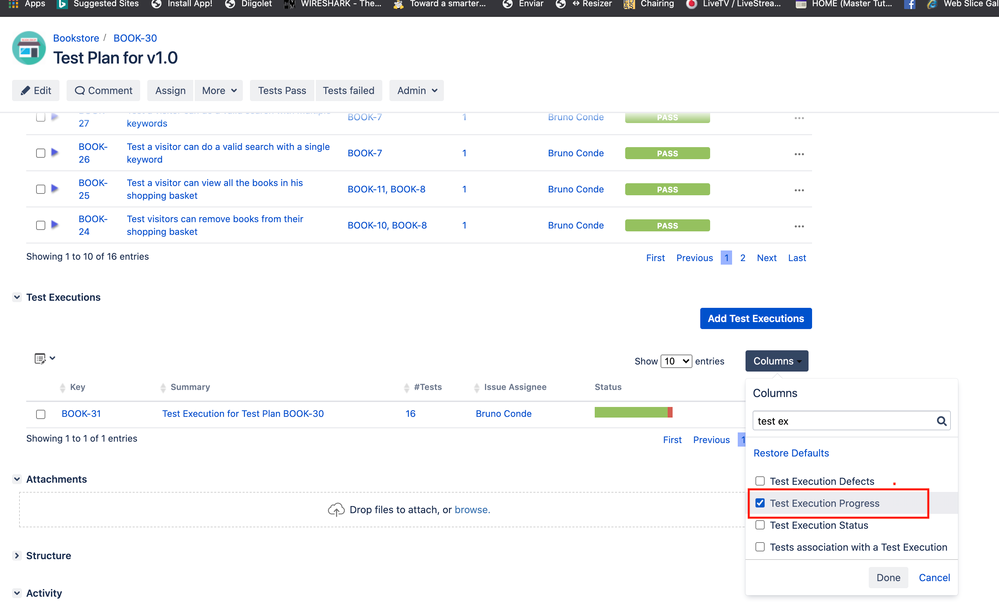Open Test Execution for Test Plan BOOK-30
999x610 pixels.
(x=243, y=414)
